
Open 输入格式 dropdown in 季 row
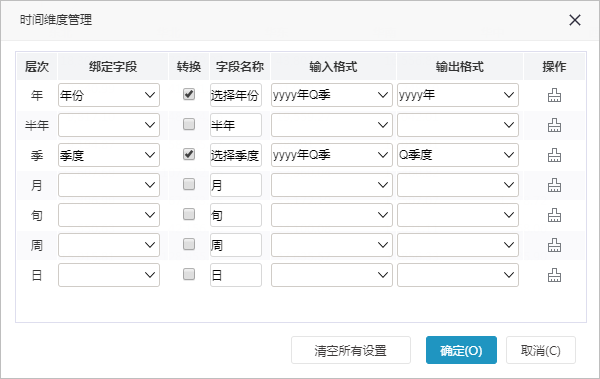[x=332, y=155]
